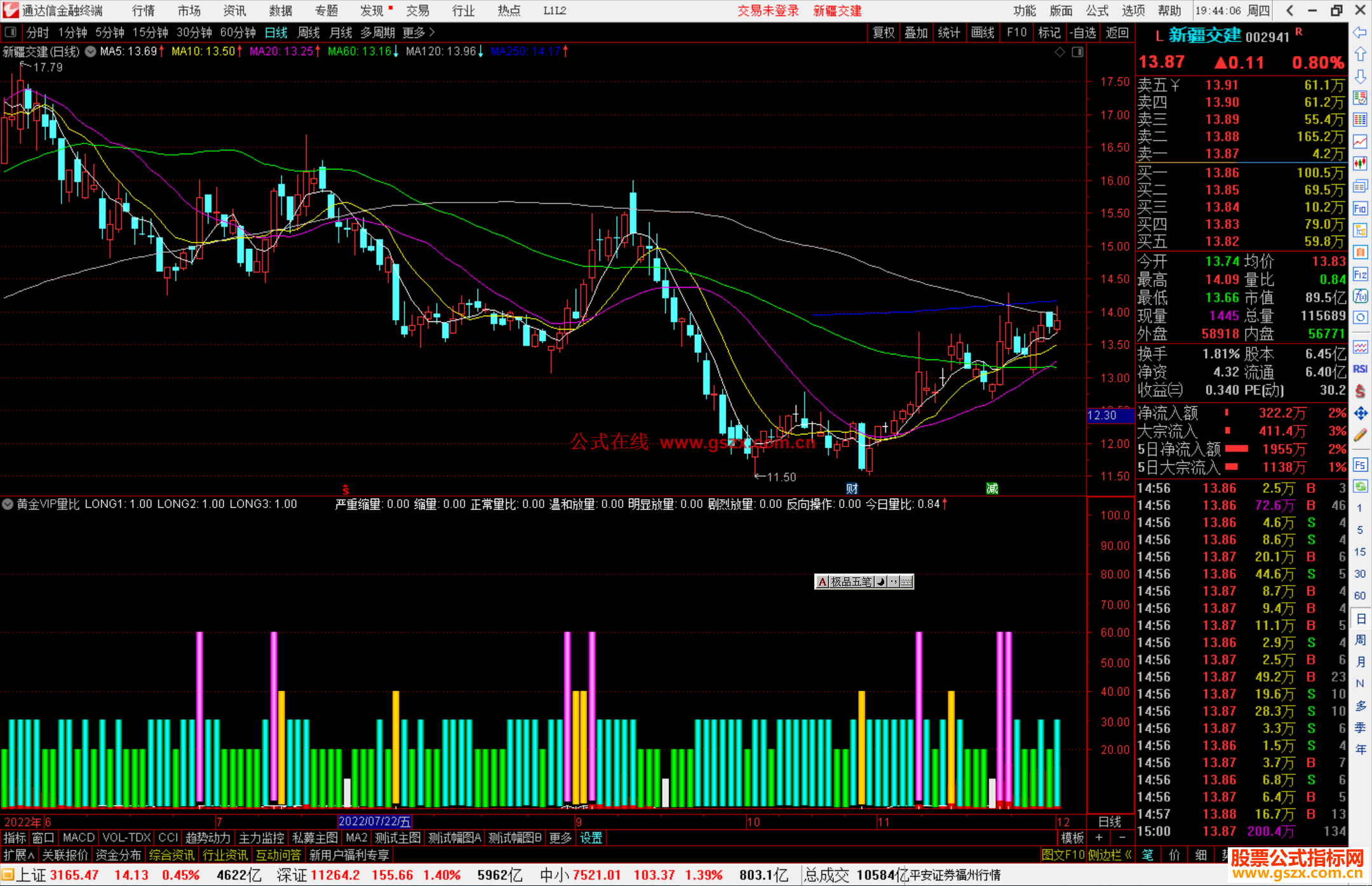Screen dimensions: 1372x886
Task: Select the pencil drawing tool icon
Action: 1360,435
